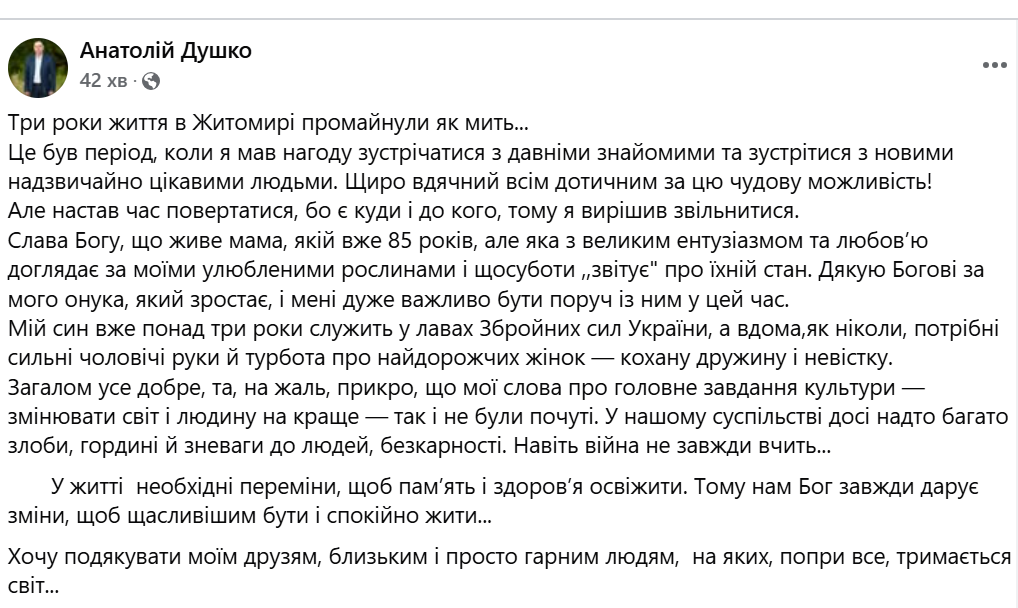
Task: Click the closing line 'Хочу подякувати моїм друзям'
Action: [510, 557]
